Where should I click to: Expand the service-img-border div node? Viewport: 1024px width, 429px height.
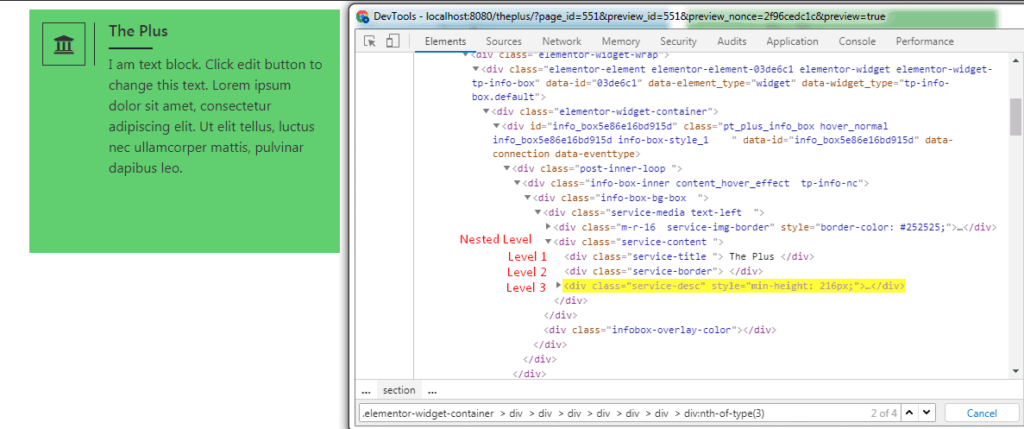click(548, 227)
